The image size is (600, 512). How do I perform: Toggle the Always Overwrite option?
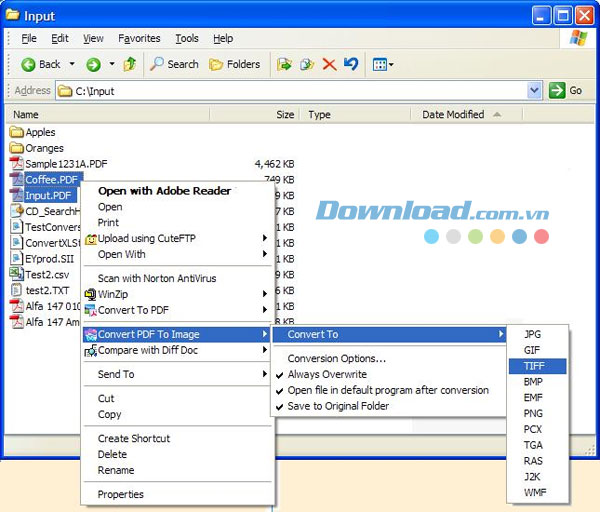(327, 374)
